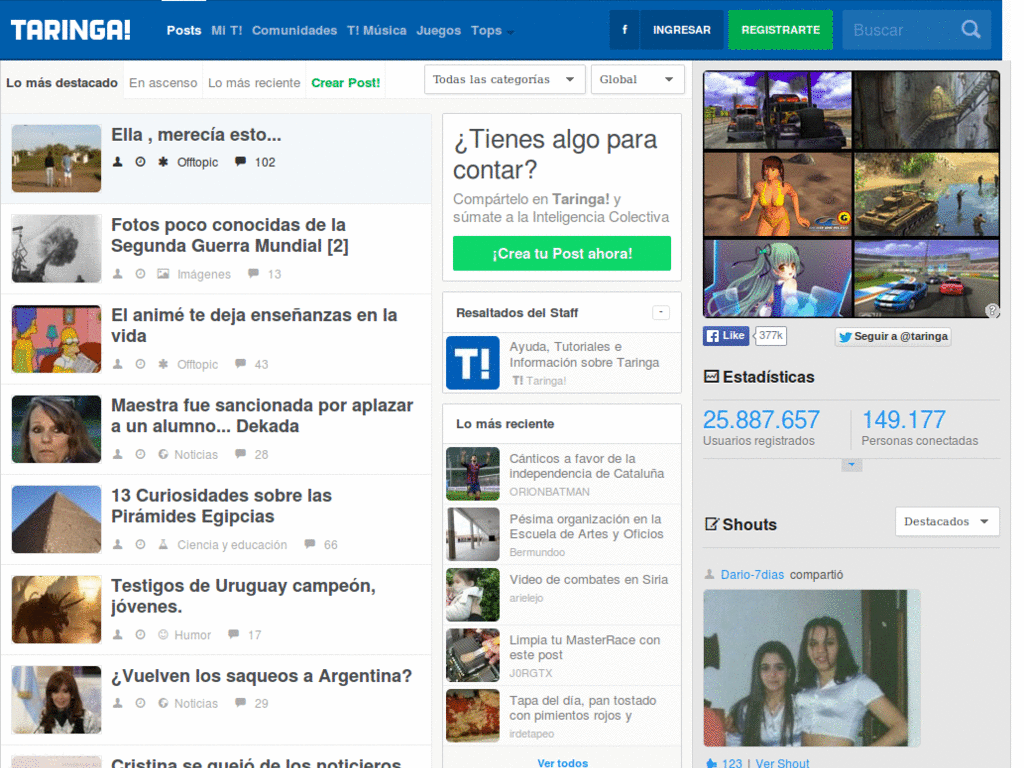Click the thumbs-up icon beside 123
Viewport: 1024px width, 768px height.
[711, 763]
